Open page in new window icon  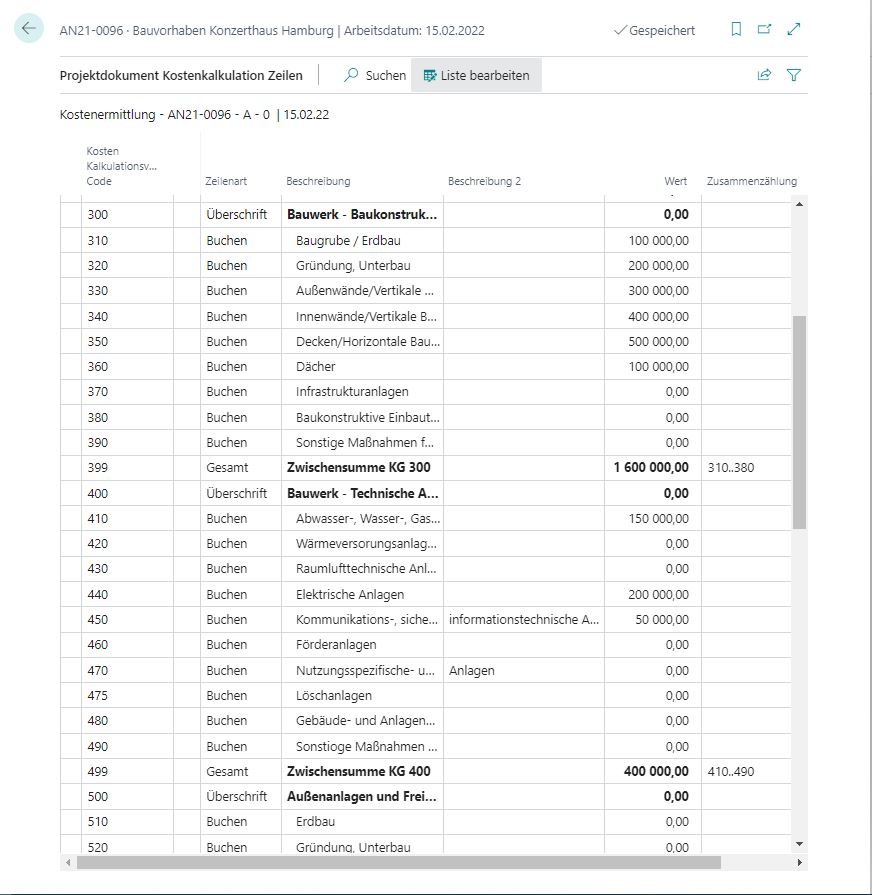tap(765, 30)
